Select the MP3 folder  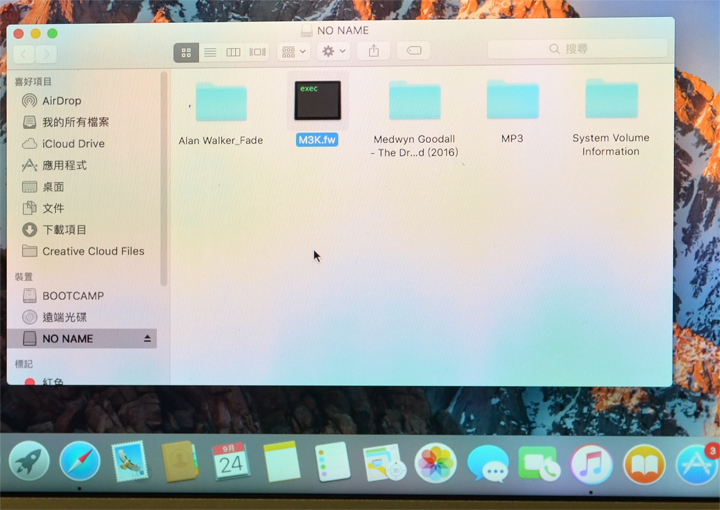point(512,99)
